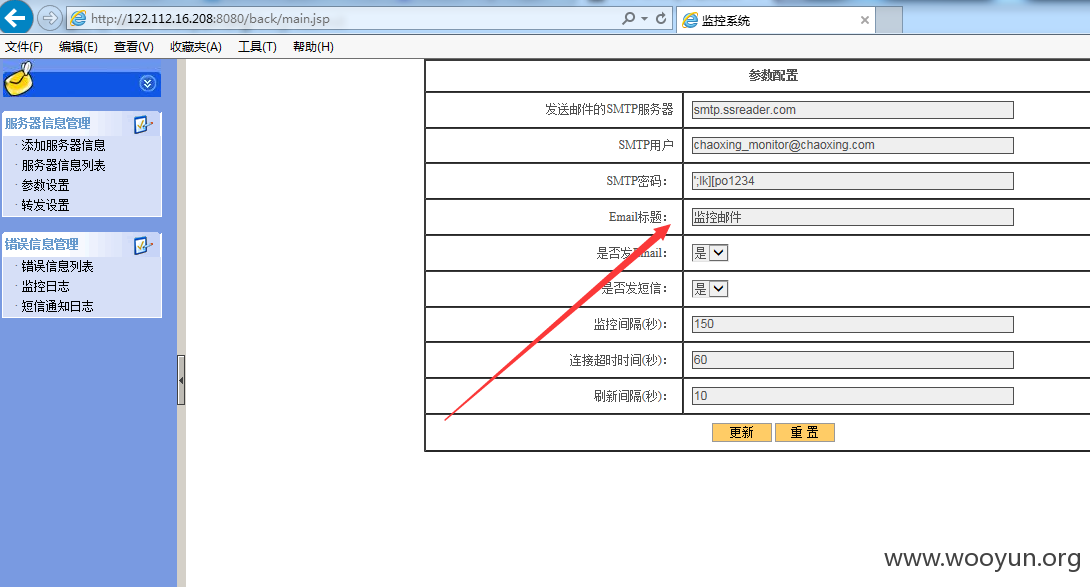Open the 工具(T) menu
The image size is (1090, 587).
coord(257,47)
